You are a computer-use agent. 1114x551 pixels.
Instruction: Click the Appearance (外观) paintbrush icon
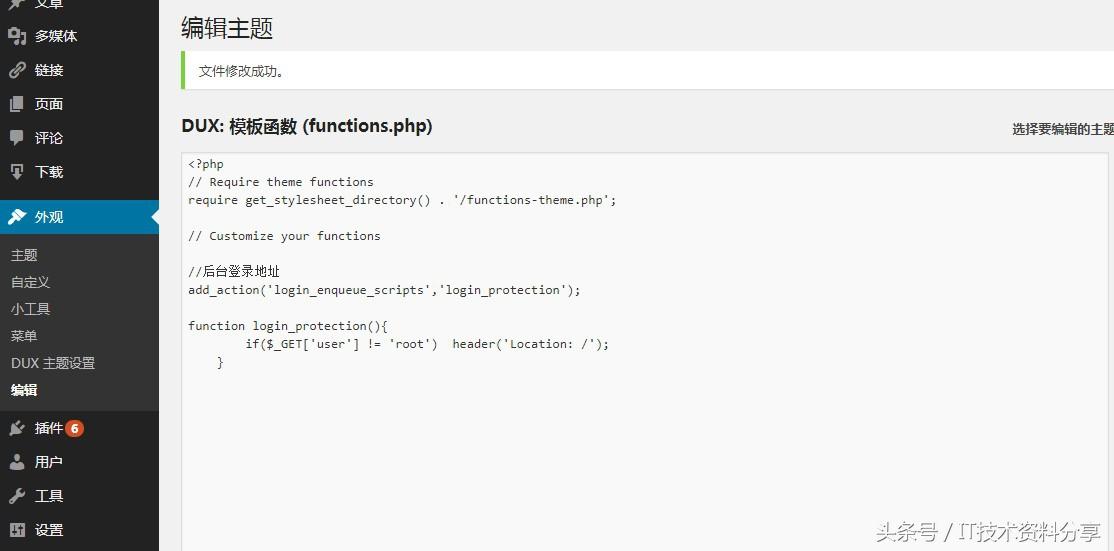tap(17, 217)
